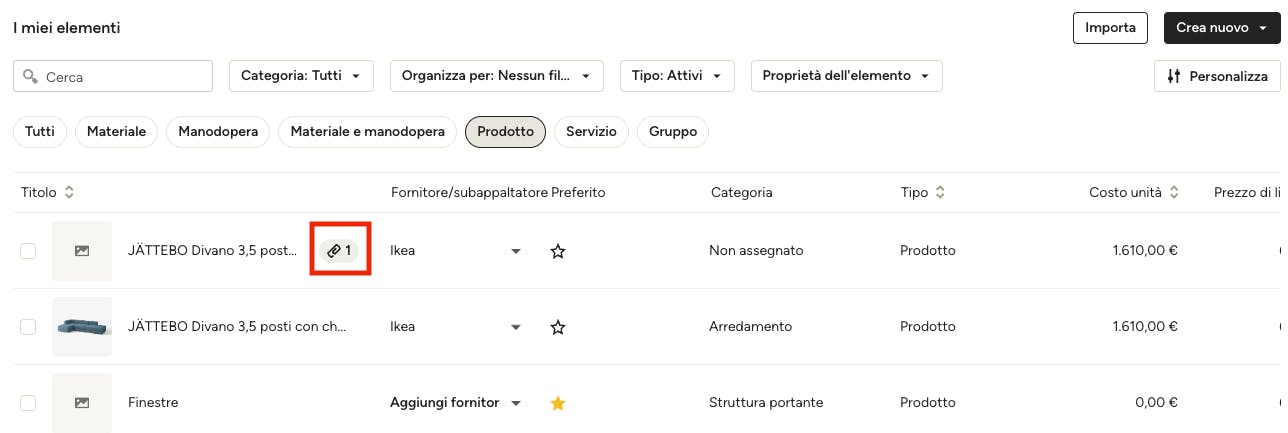
Task: Switch to the Materiale tab
Action: 116,132
